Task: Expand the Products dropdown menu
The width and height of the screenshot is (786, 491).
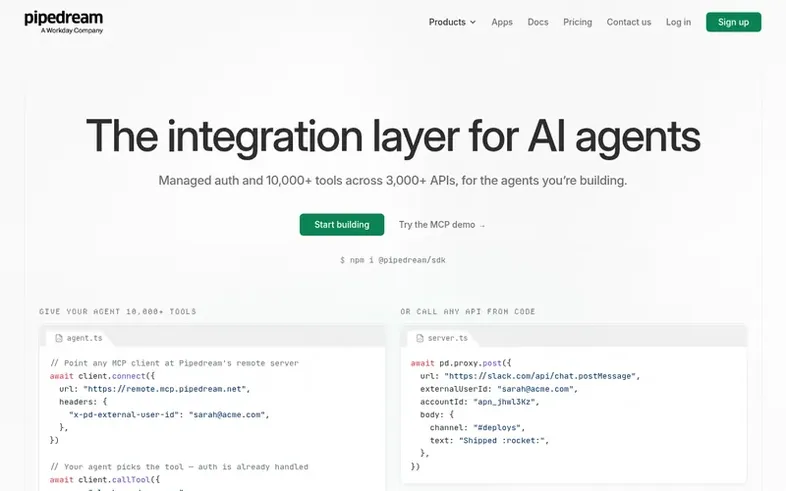Action: pos(452,22)
